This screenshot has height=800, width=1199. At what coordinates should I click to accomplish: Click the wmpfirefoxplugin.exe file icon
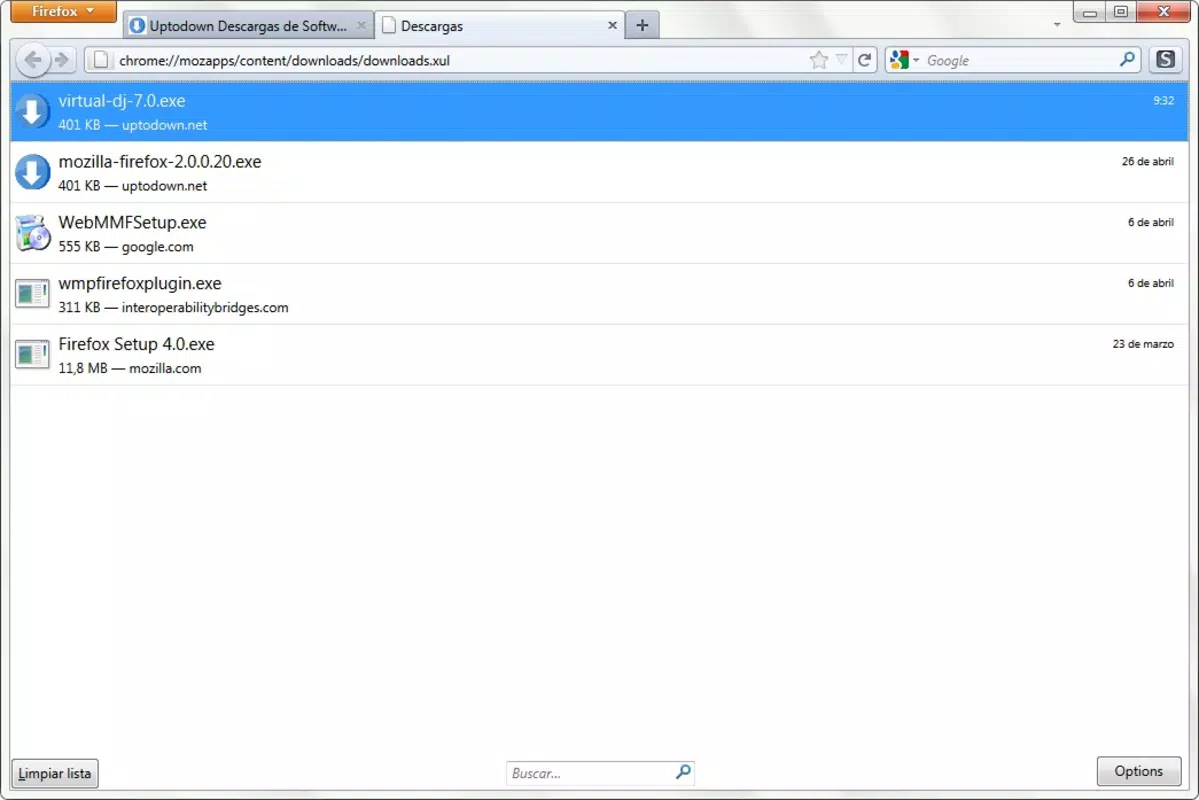coord(32,294)
